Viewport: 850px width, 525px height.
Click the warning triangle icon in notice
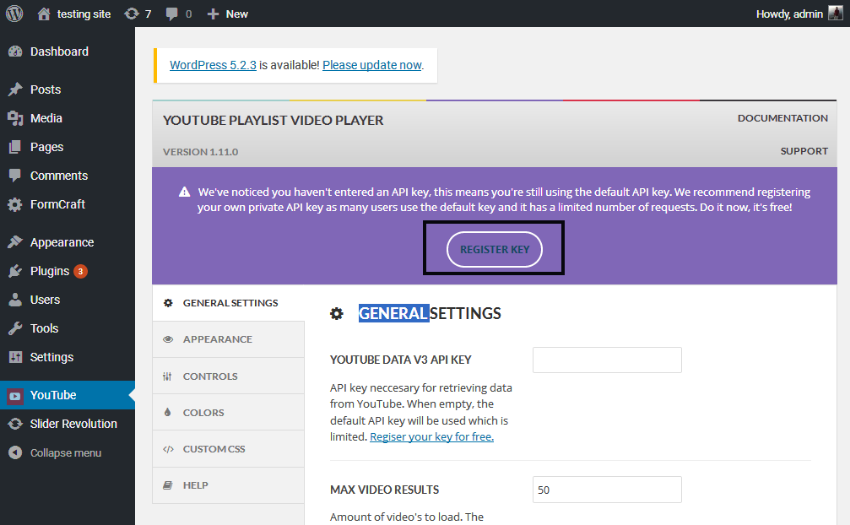184,192
